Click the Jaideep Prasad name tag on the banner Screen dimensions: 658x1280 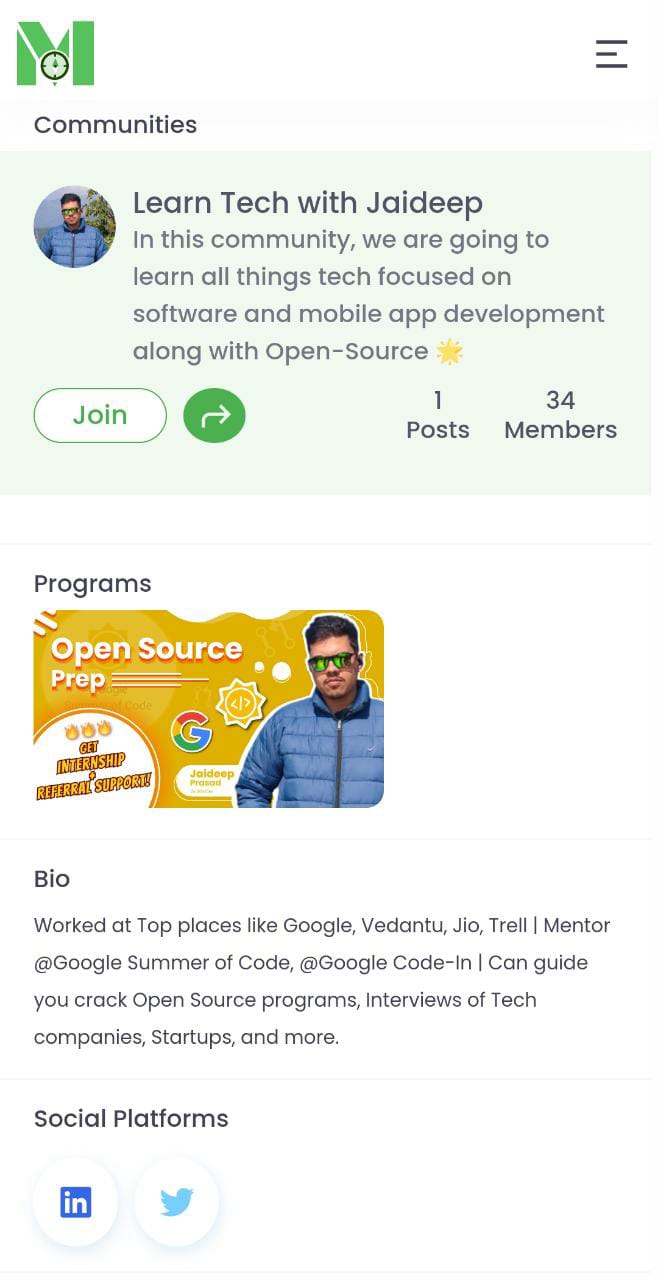(x=212, y=779)
